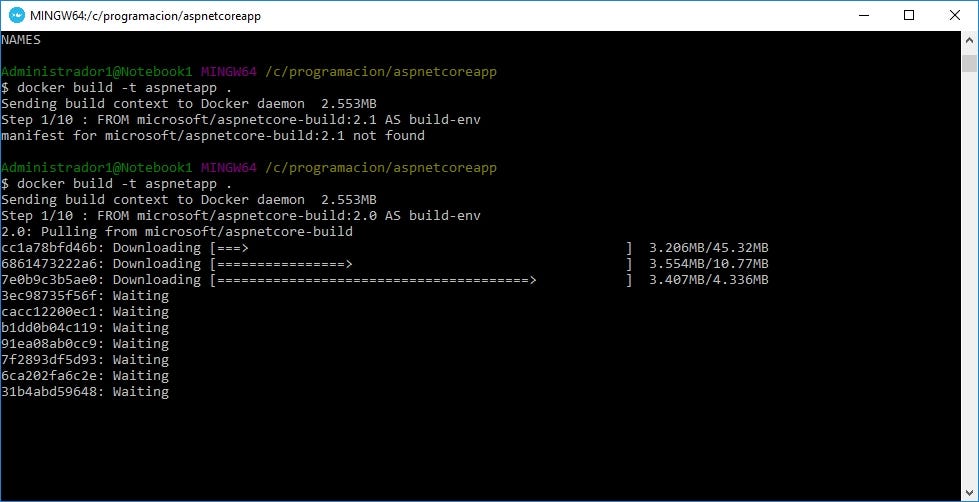Click the 3.206MB/45.32MB download size

pyautogui.click(x=709, y=248)
